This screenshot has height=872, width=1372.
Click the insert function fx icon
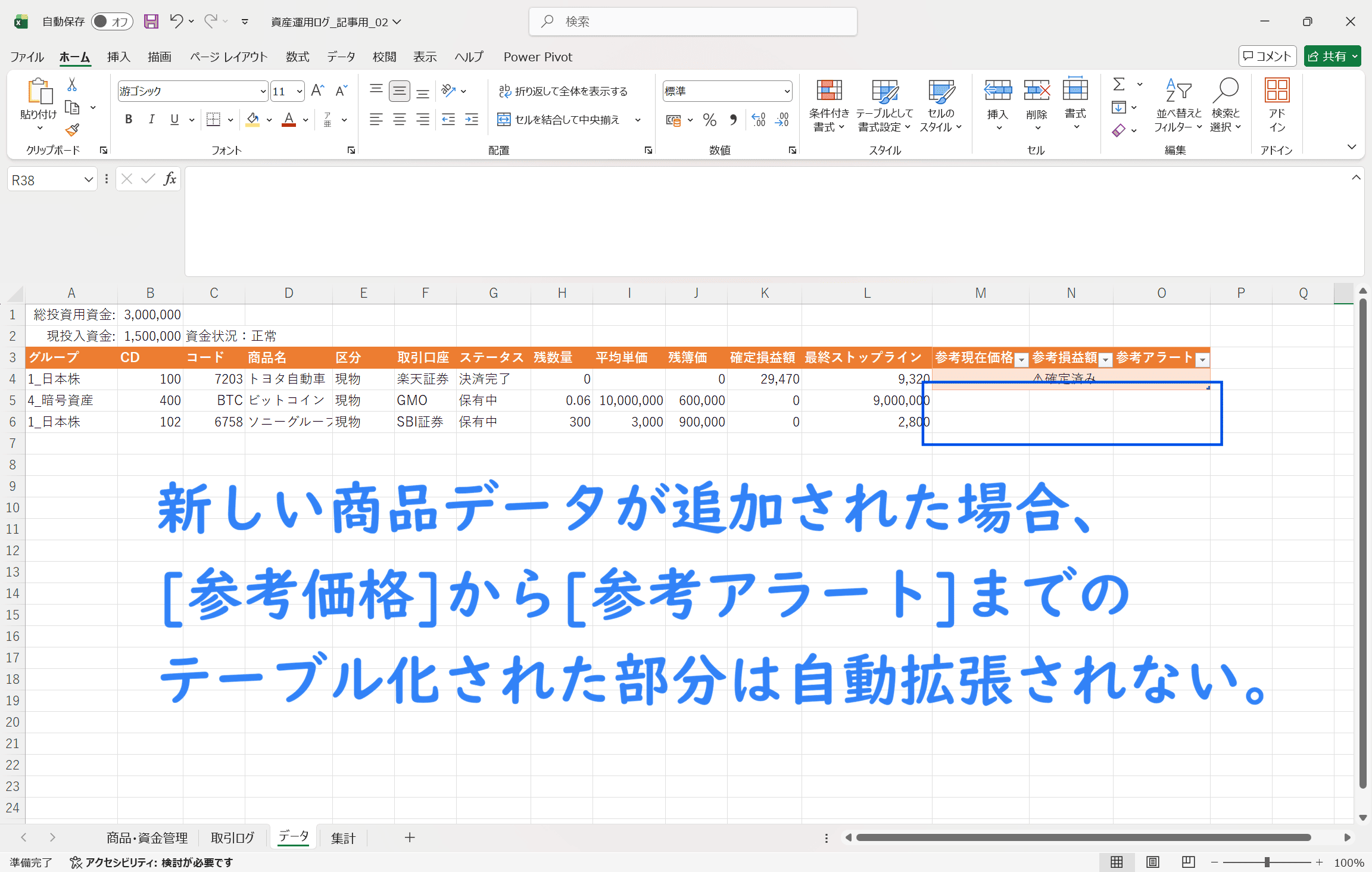click(x=170, y=179)
